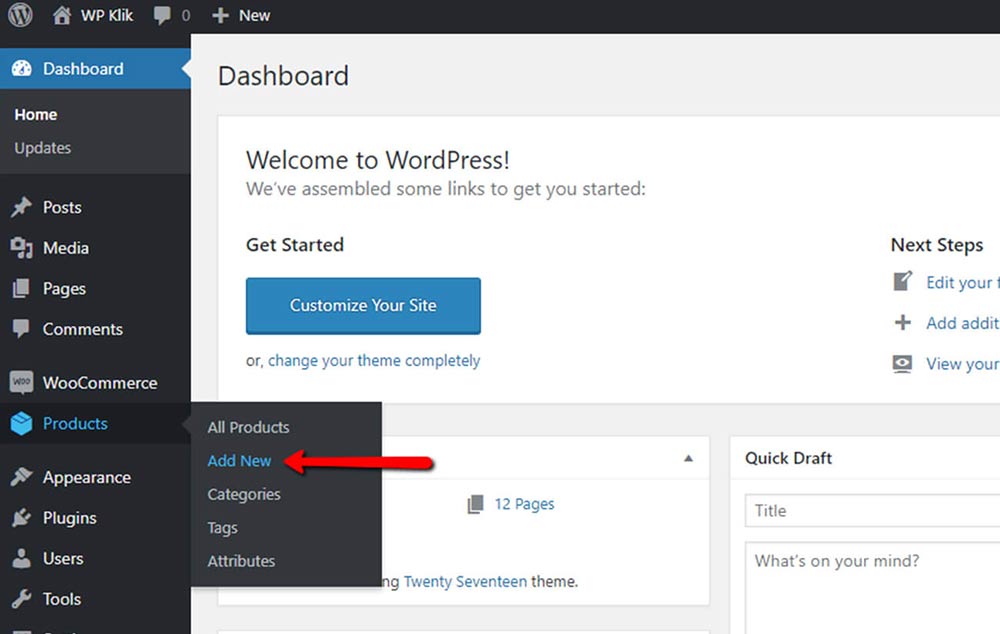1000x634 pixels.
Task: Click the Posts pushpin icon
Action: point(21,207)
